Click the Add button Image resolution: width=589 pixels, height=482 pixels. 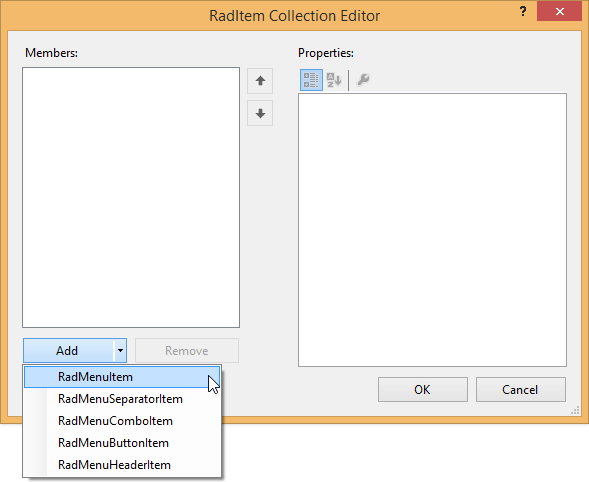pyautogui.click(x=68, y=351)
